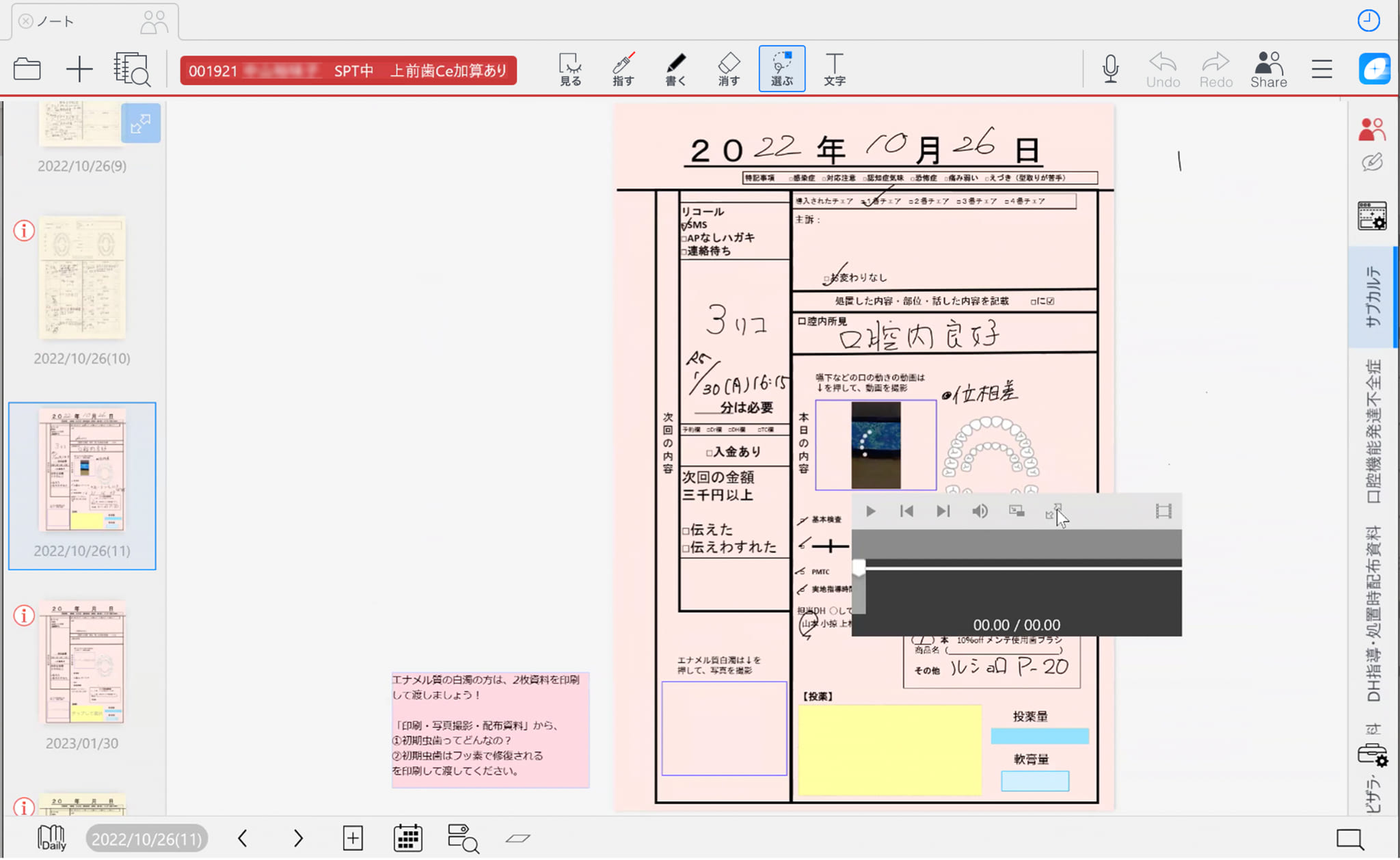Switch to the DH指導・処置時配布資料 side tab
This screenshot has height=860, width=1400.
pos(1373,614)
